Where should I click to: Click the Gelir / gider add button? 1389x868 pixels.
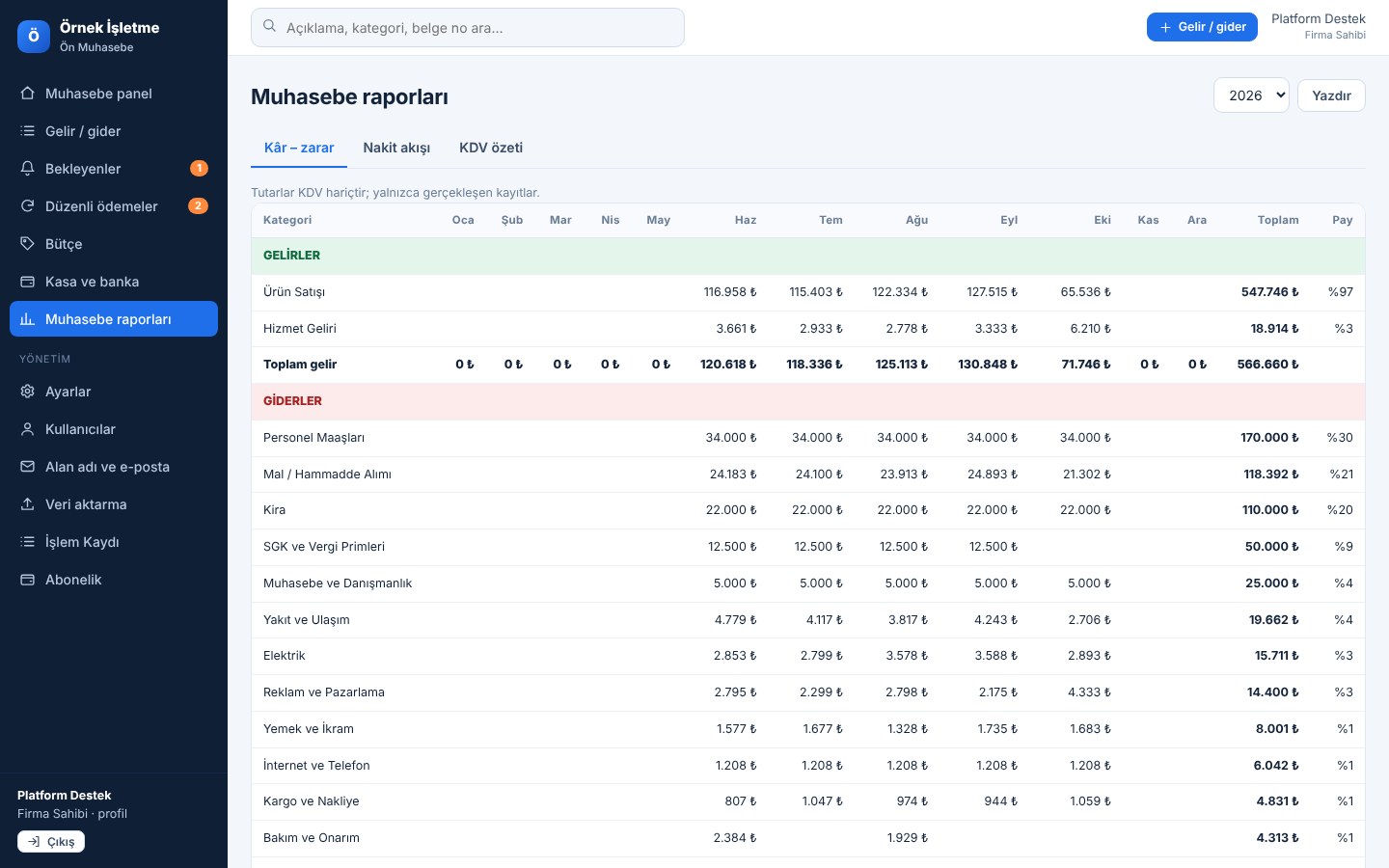(1202, 27)
